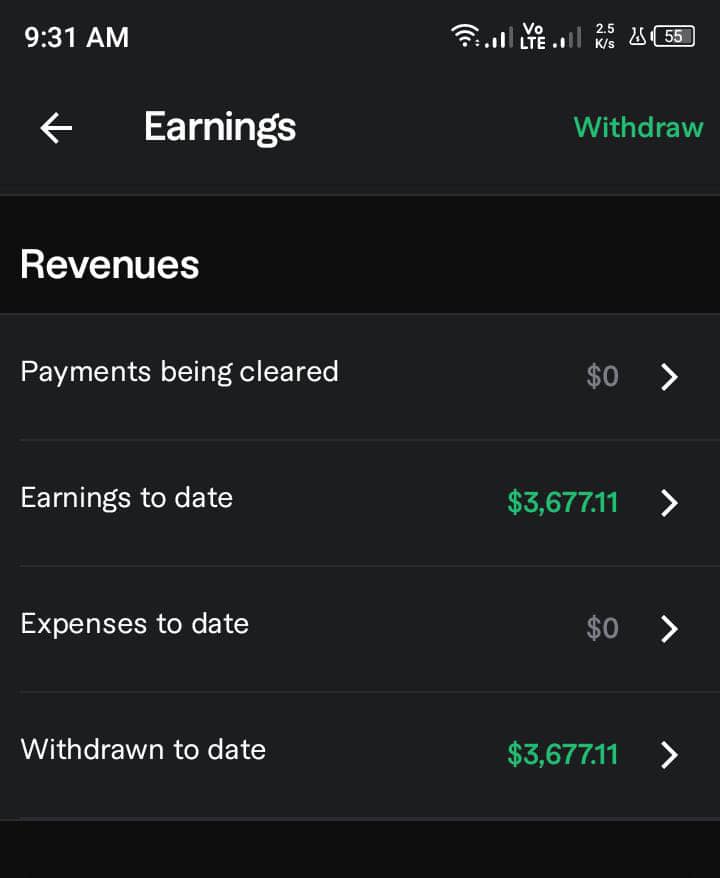
Task: Tap the 9:31 AM clock
Action: [77, 38]
